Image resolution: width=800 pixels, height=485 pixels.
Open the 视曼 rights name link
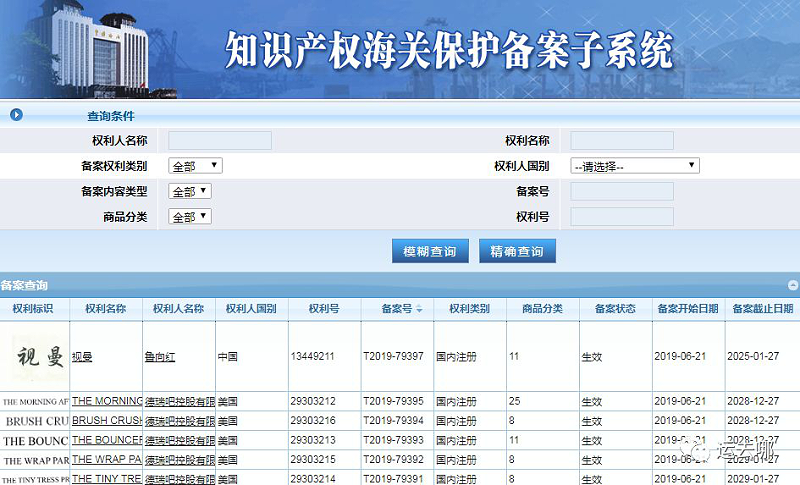click(x=82, y=357)
